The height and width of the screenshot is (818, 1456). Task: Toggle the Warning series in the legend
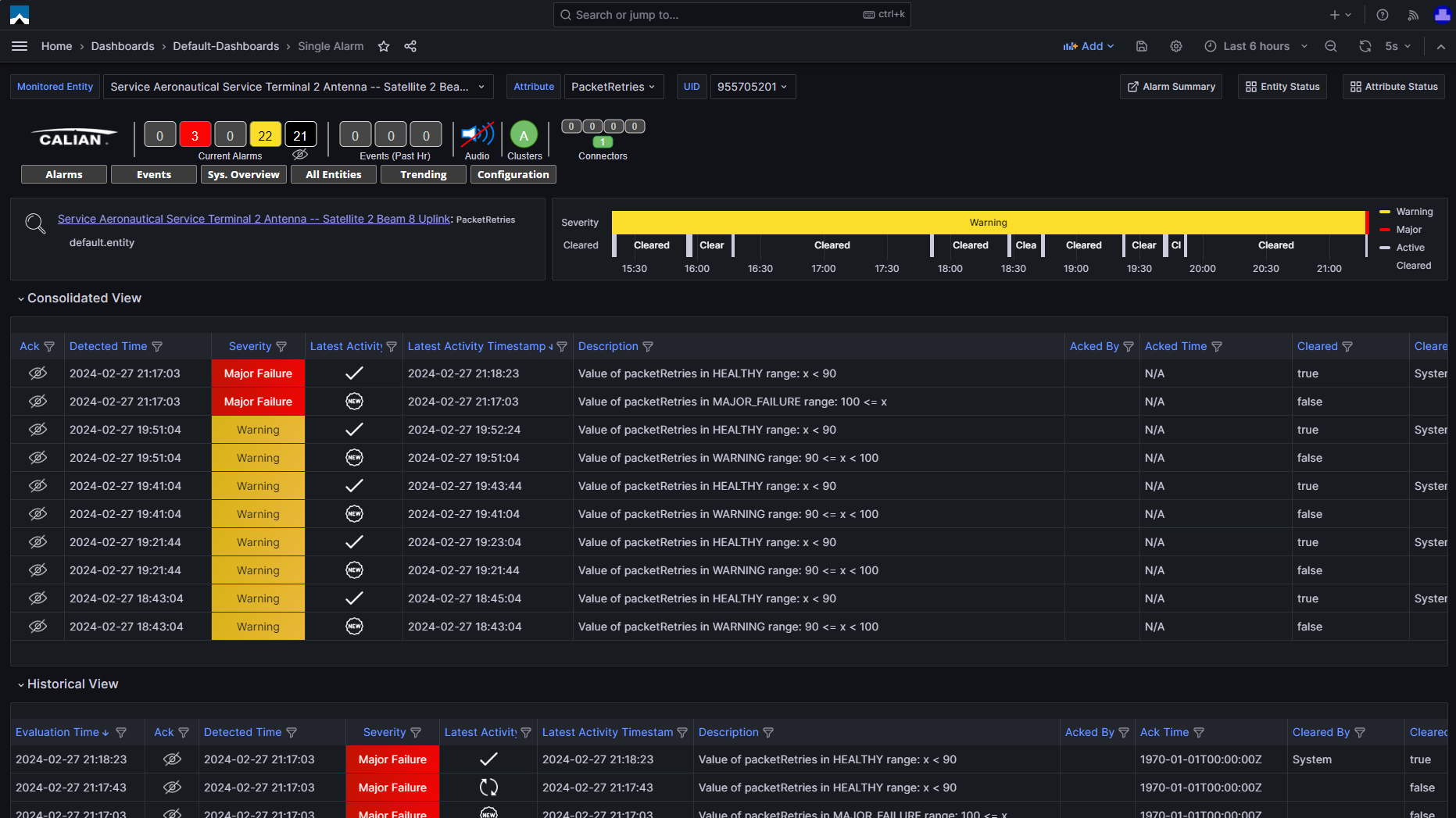pyautogui.click(x=1414, y=212)
